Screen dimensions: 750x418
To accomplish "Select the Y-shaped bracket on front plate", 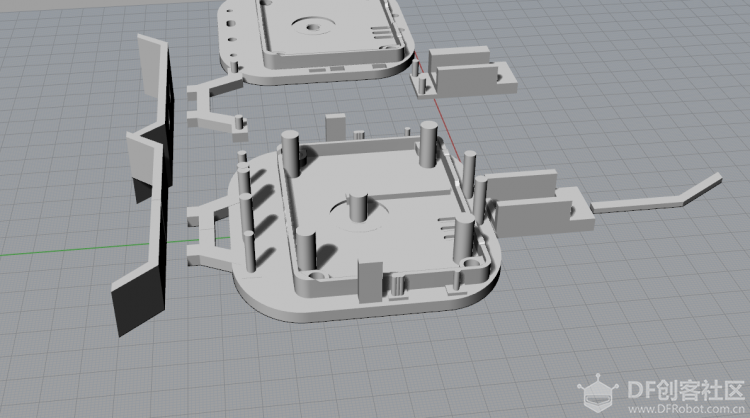I will (x=210, y=234).
